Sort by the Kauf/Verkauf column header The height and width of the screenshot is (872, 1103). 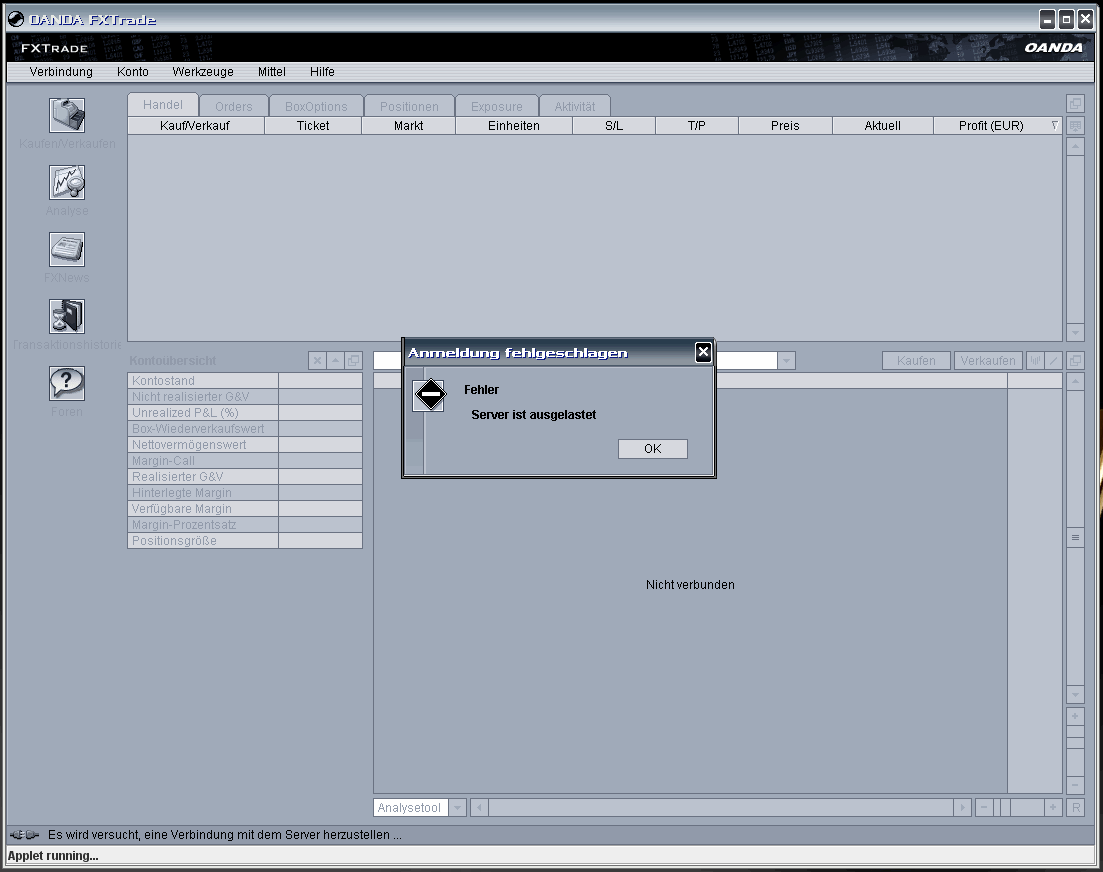tap(196, 126)
